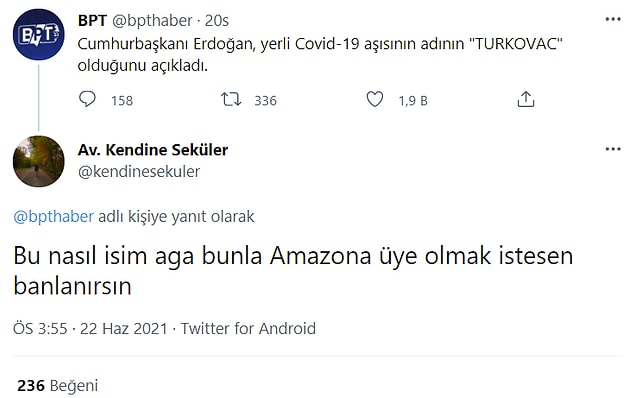Click the Twitter for Android source link
The height and width of the screenshot is (398, 635).
point(248,328)
